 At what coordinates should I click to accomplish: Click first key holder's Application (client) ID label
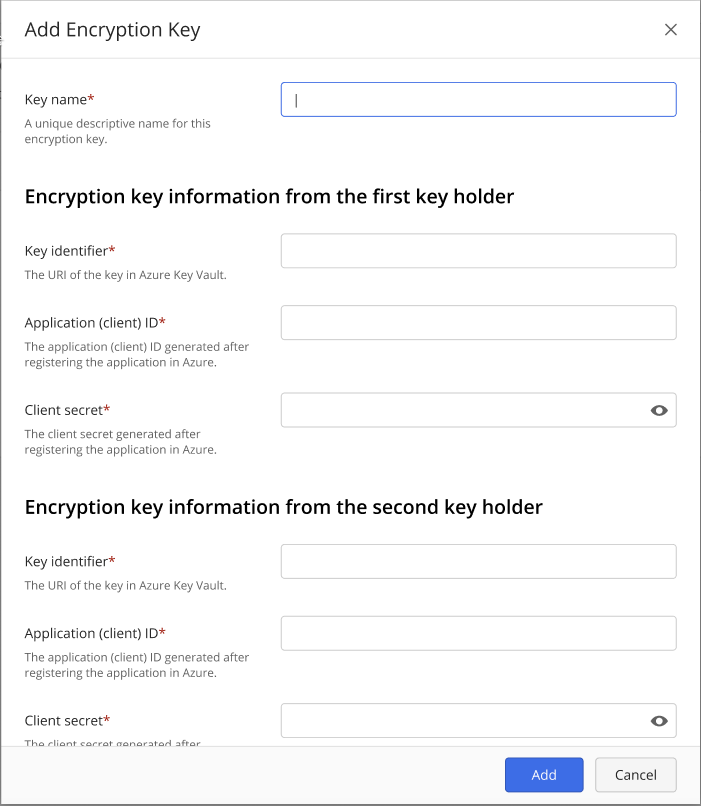point(94,322)
